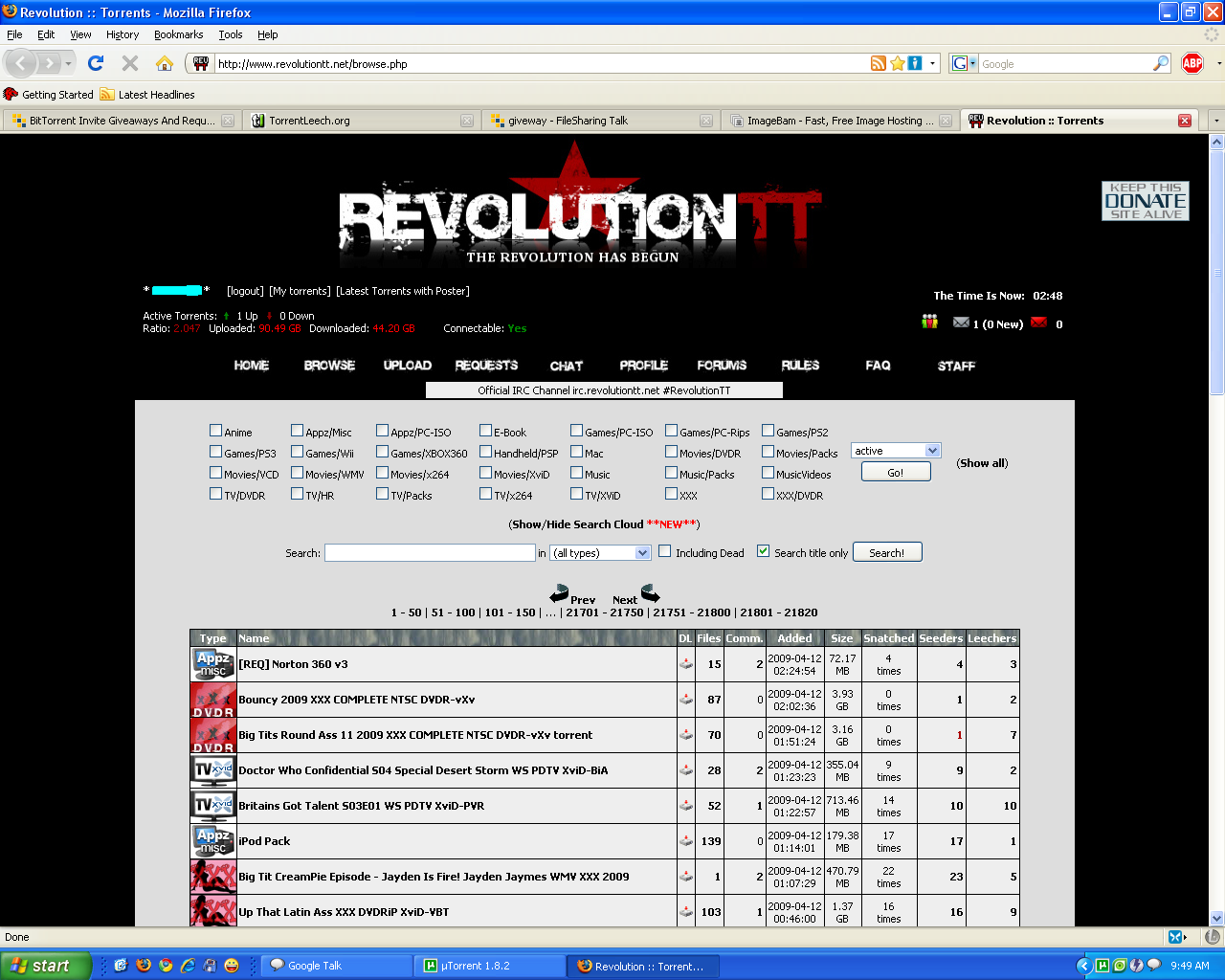Open the list all tabs dropdown
This screenshot has width=1225, height=980.
(1216, 121)
